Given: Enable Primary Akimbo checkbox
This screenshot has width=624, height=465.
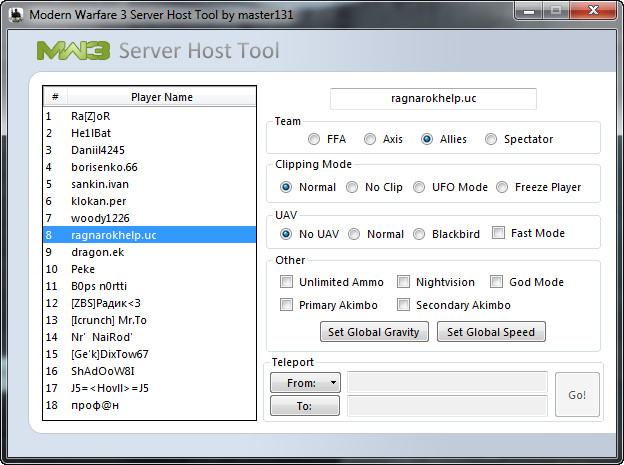Looking at the screenshot, I should click(x=286, y=305).
